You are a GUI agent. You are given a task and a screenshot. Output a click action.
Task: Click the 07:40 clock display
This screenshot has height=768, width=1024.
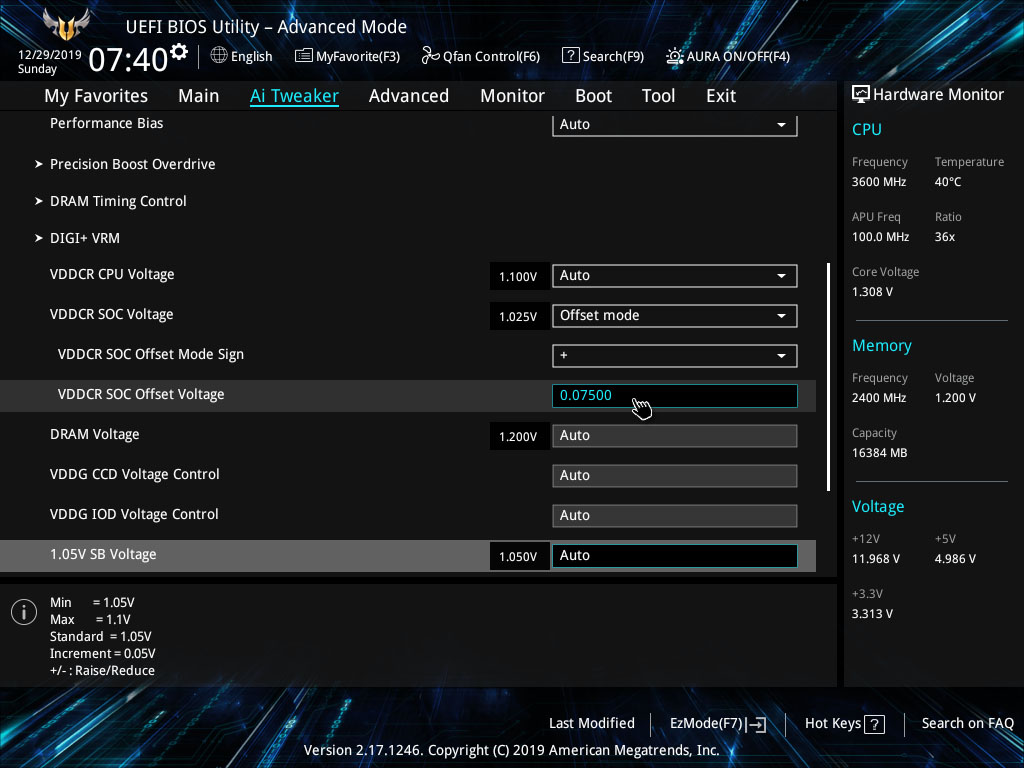pyautogui.click(x=129, y=59)
